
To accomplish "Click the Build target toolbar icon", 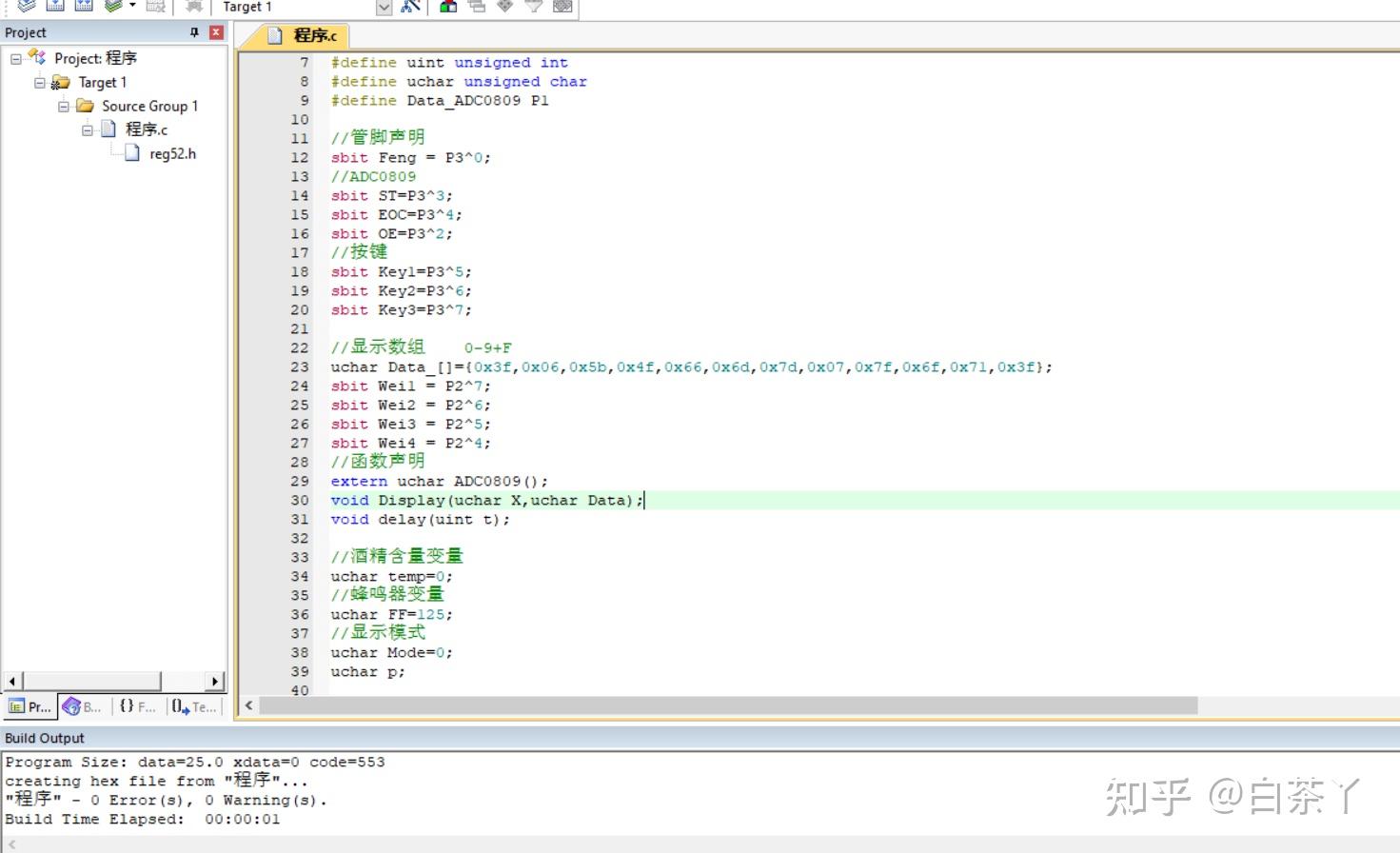I will 55,5.
